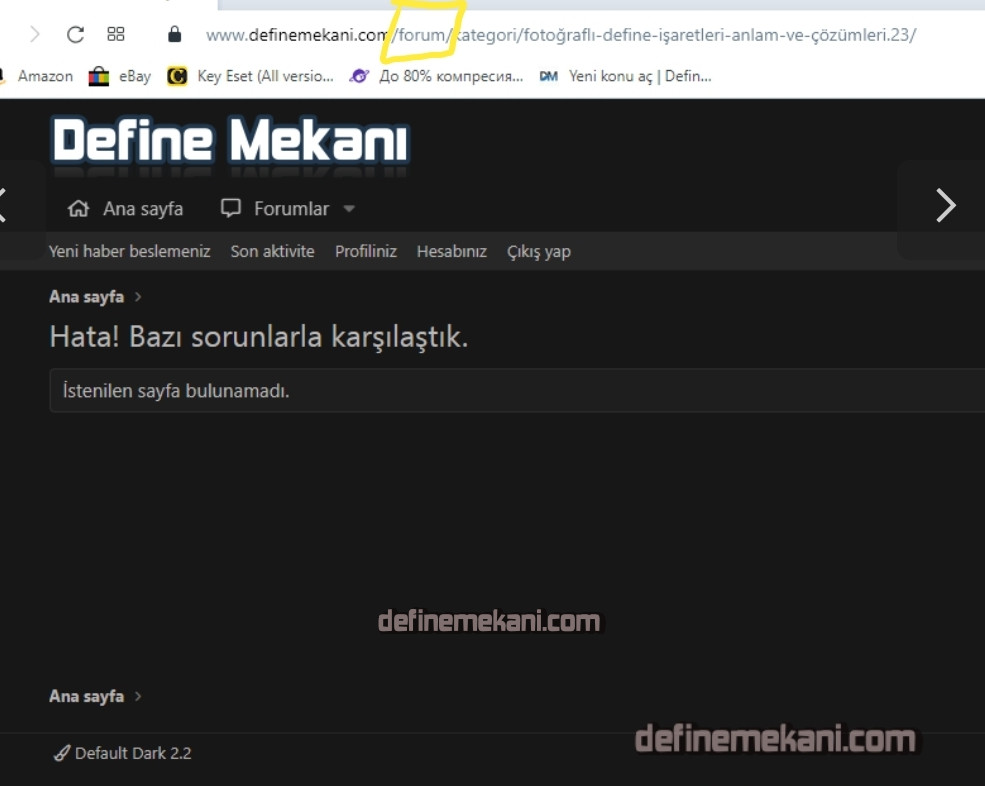Click the padlock site security icon
Viewport: 985px width, 786px height.
coord(175,35)
